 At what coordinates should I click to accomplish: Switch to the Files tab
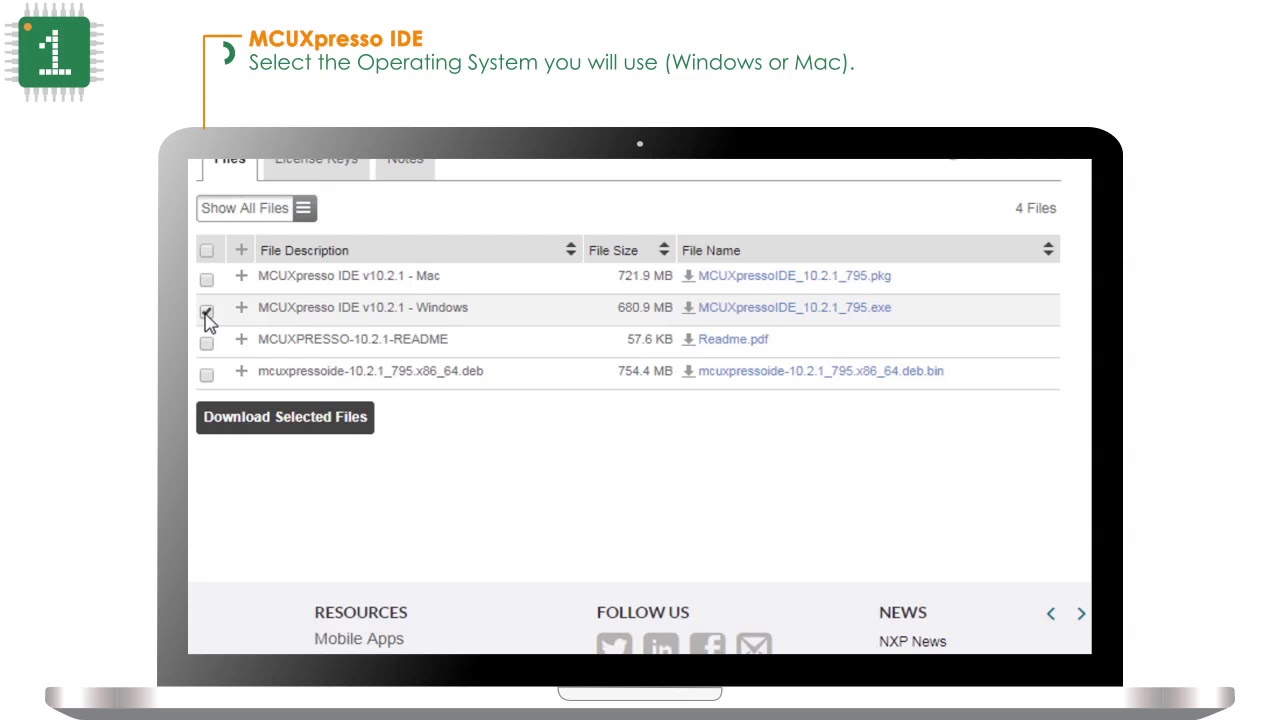(229, 166)
